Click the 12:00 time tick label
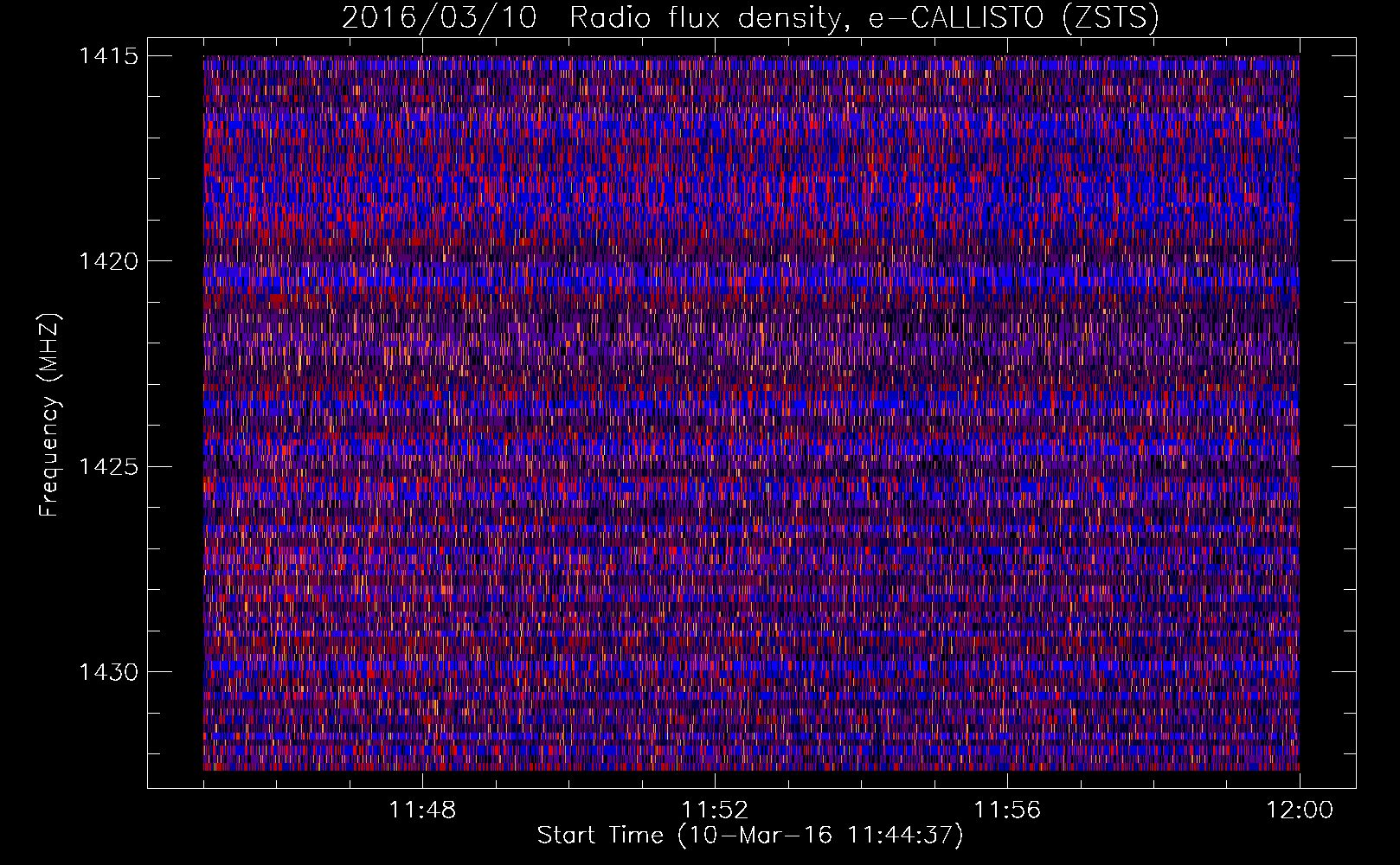1400x865 pixels. point(1300,811)
